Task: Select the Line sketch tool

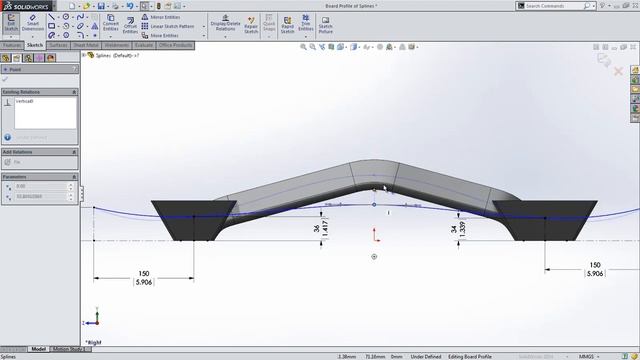Action: coord(51,17)
